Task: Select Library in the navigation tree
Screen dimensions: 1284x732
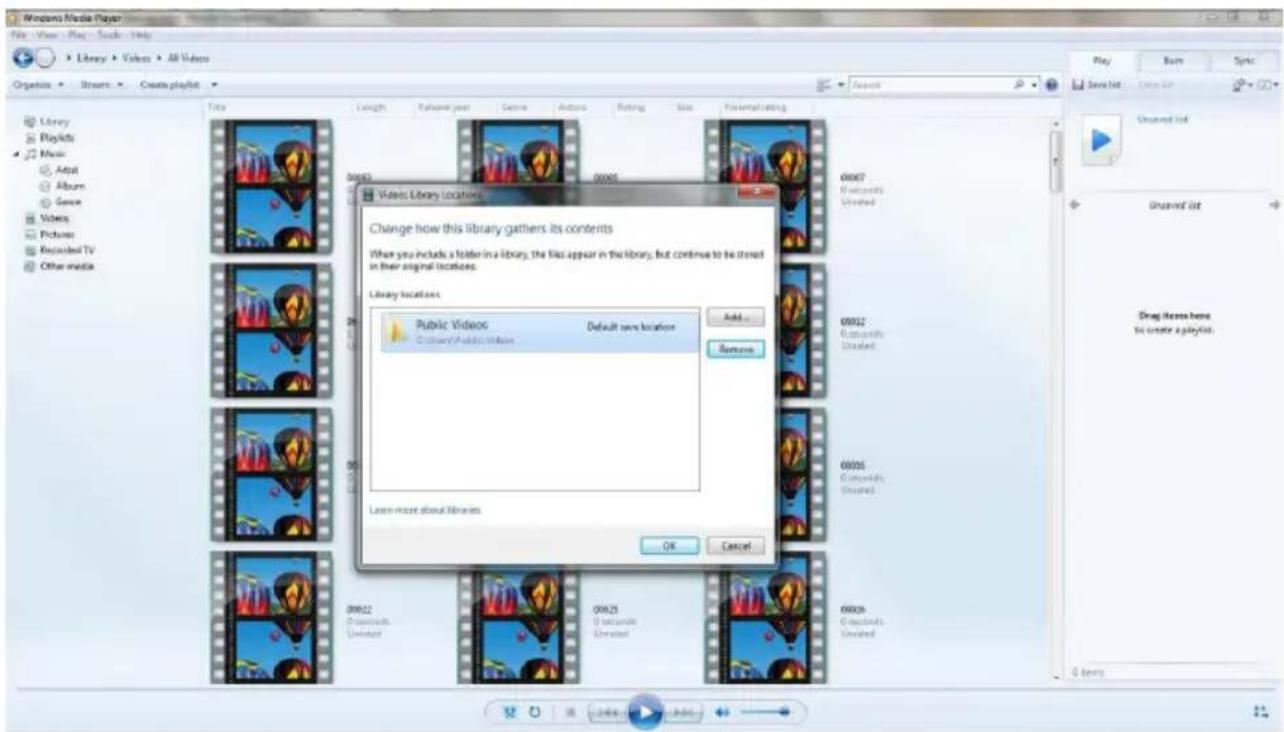Action: tap(45, 122)
